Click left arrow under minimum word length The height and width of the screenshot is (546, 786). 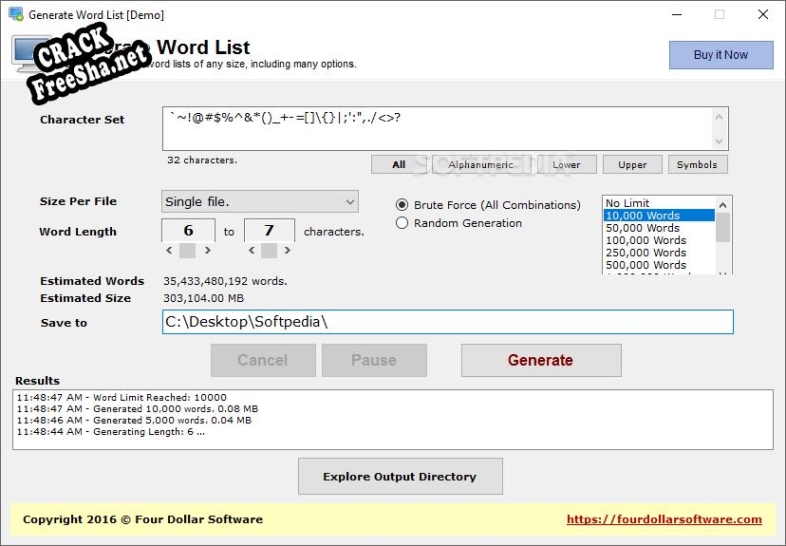(168, 251)
